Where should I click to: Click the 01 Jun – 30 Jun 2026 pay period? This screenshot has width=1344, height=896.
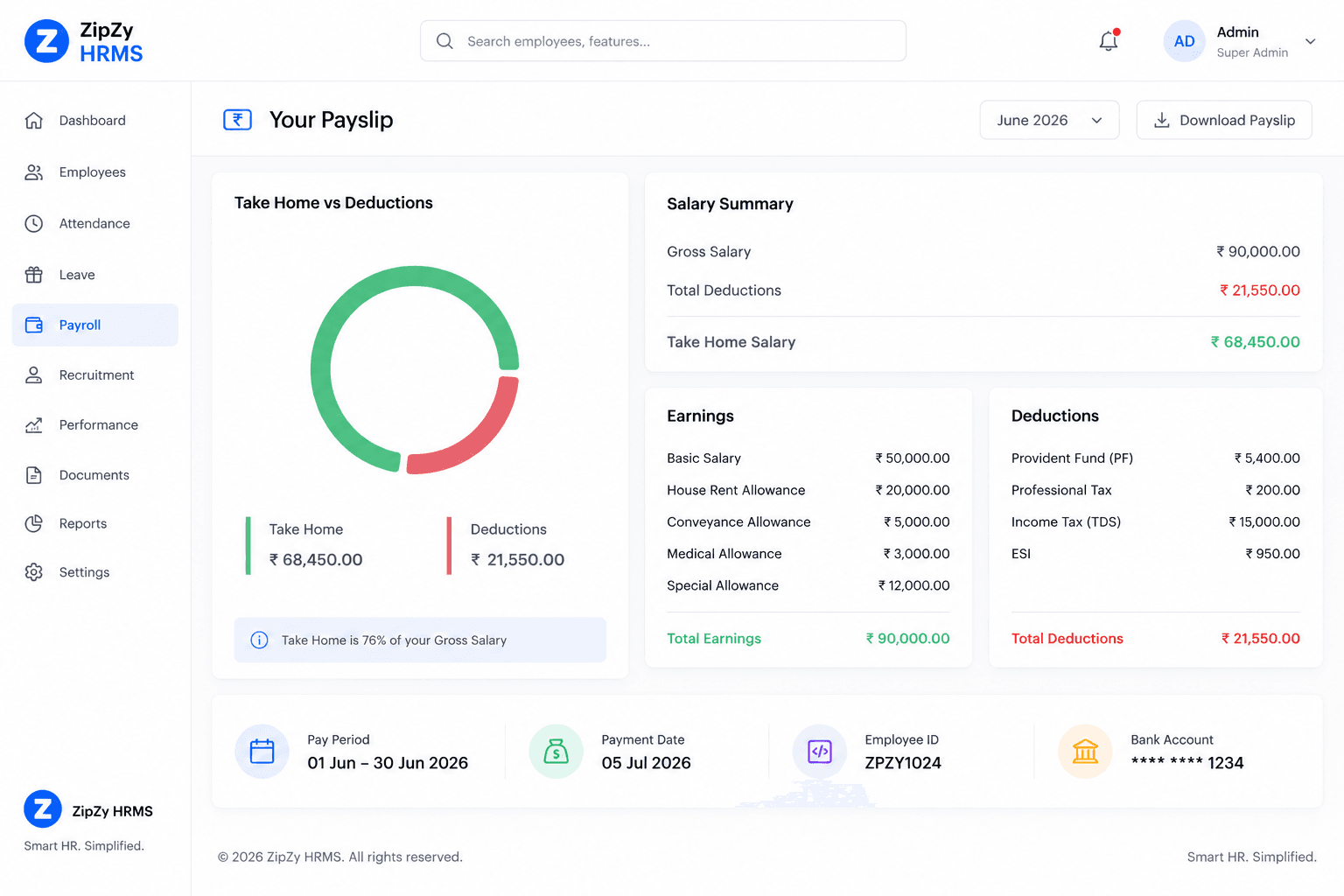388,763
